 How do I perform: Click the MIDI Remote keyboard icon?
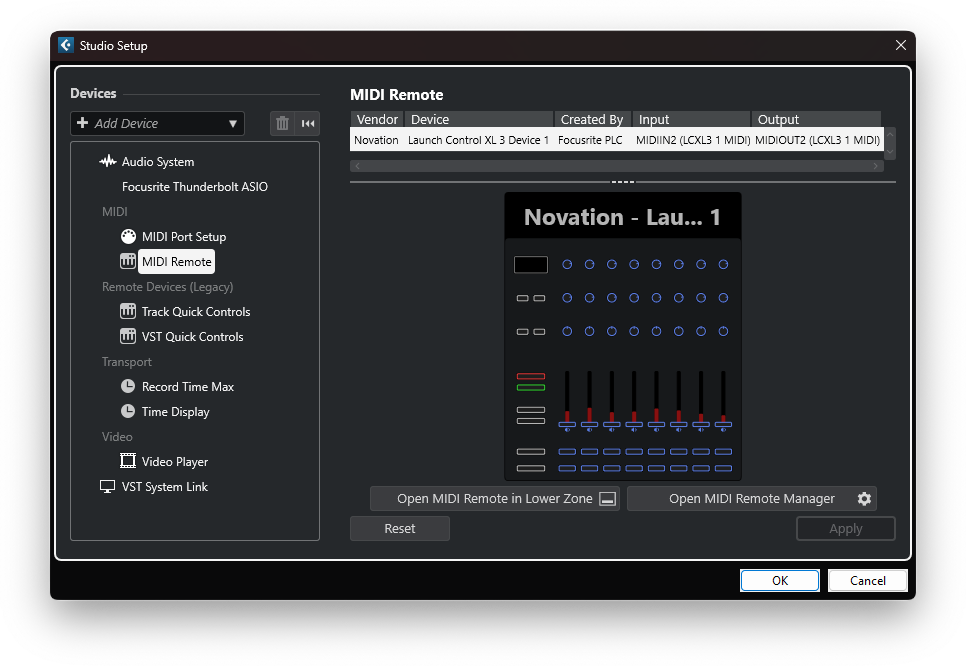(x=128, y=261)
